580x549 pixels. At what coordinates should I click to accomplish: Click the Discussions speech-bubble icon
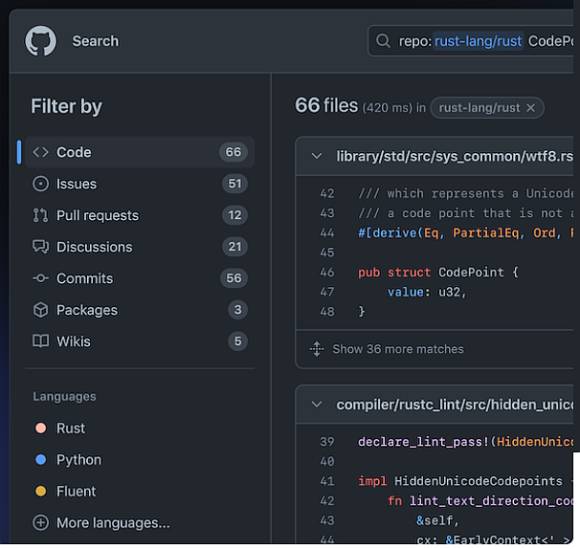(x=40, y=247)
